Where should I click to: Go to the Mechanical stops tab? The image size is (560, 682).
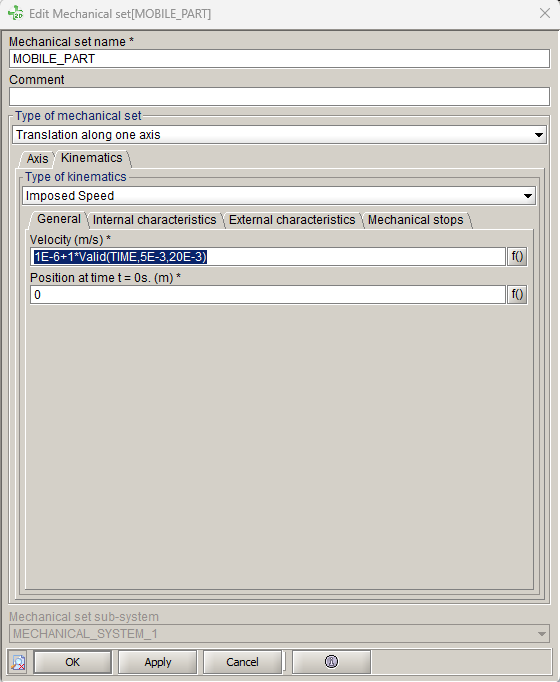pyautogui.click(x=416, y=220)
